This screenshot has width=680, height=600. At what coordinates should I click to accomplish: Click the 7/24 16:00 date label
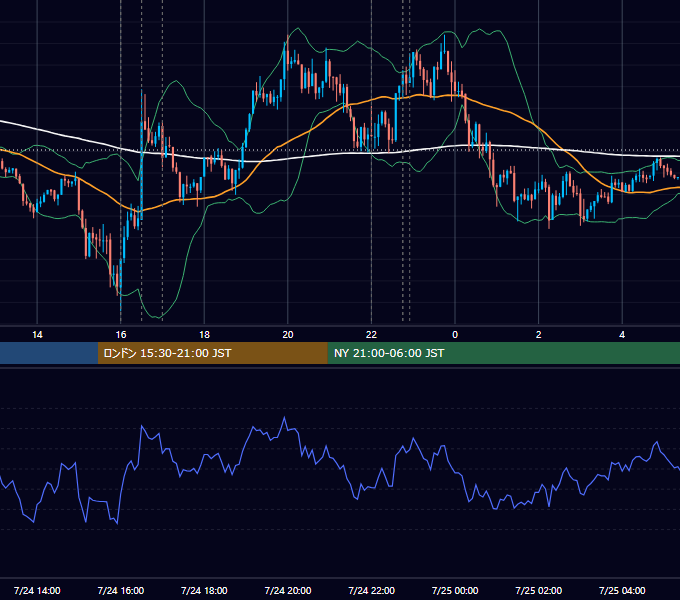[x=121, y=590]
